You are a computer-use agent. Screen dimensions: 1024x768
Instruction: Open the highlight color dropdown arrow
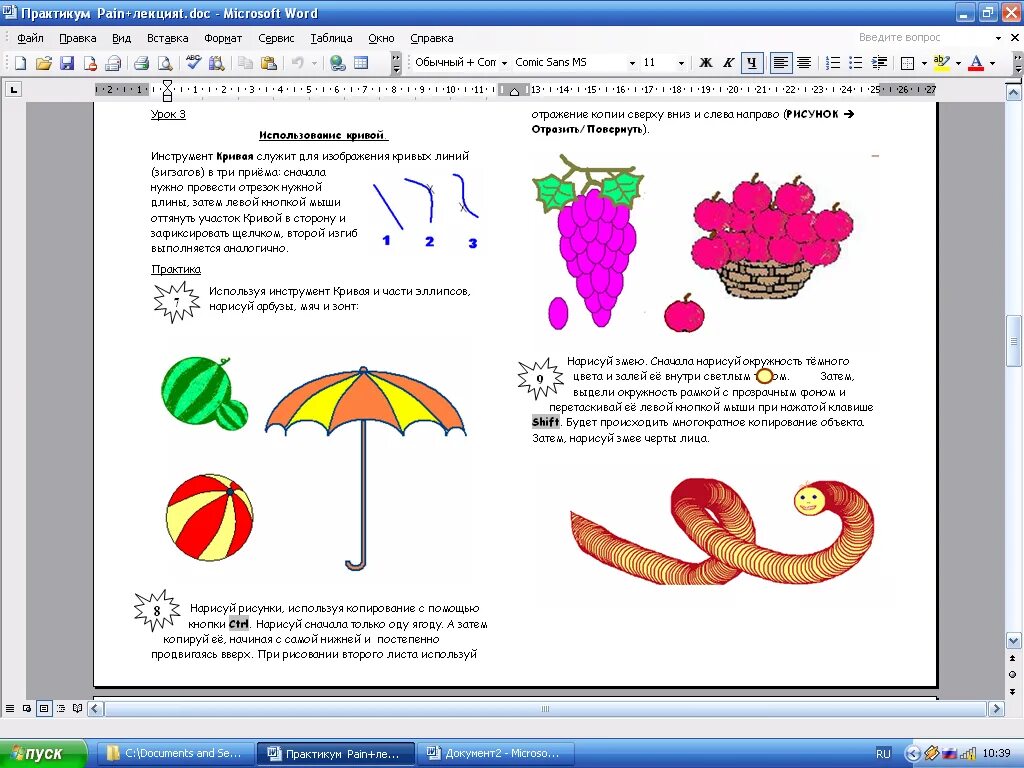tap(958, 63)
